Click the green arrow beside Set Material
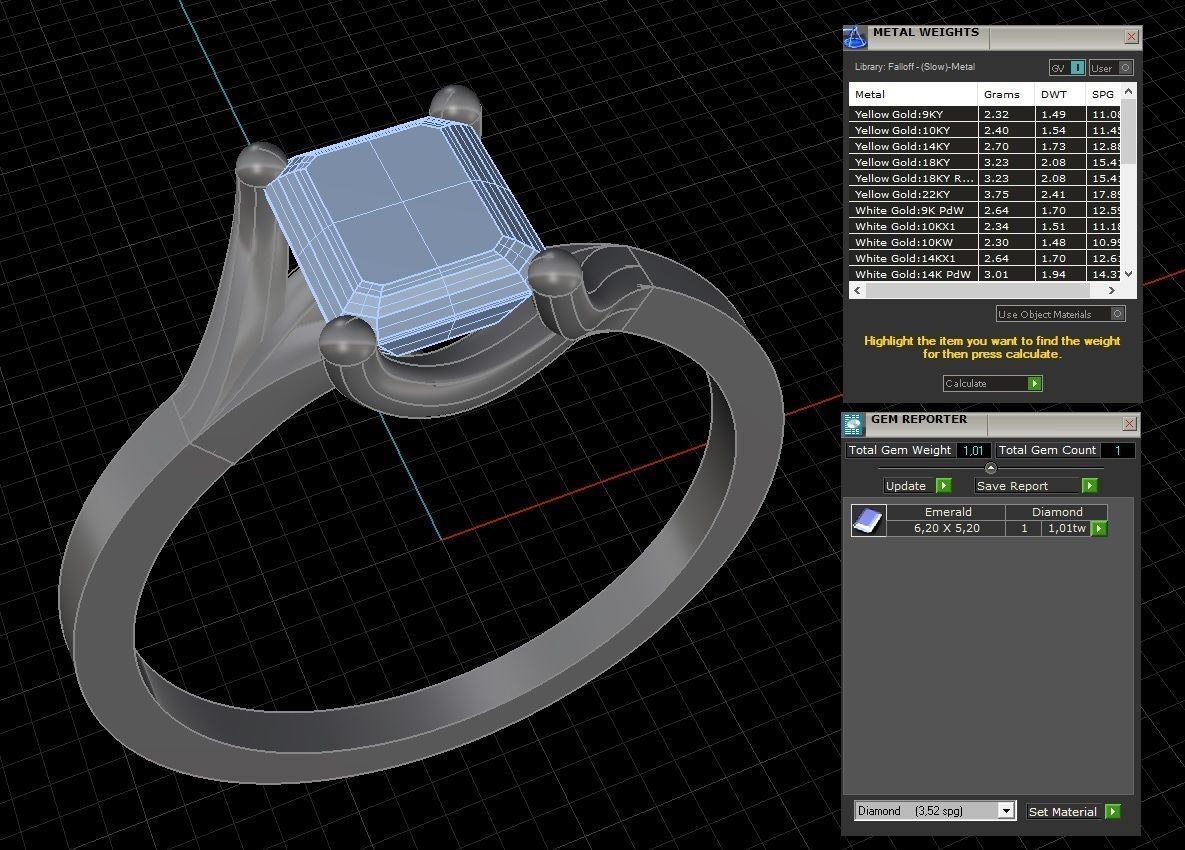The width and height of the screenshot is (1185, 850). click(1112, 811)
